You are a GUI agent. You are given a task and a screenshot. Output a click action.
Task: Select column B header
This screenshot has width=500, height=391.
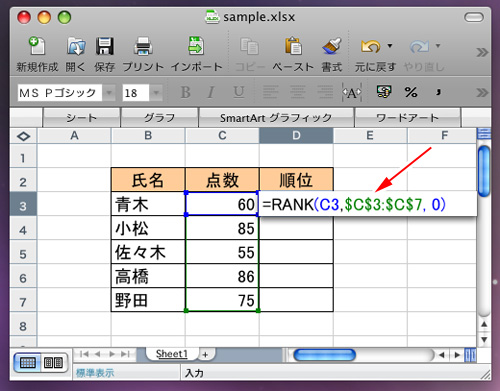(x=148, y=136)
